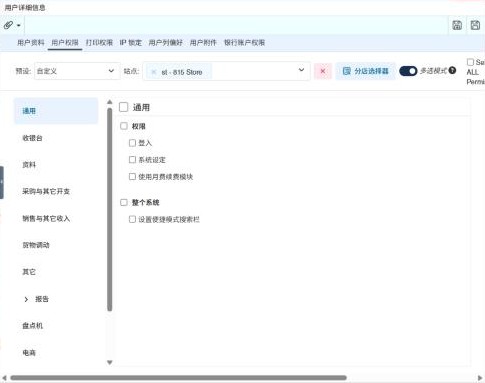Check the 通用 header checkbox

tap(124, 107)
